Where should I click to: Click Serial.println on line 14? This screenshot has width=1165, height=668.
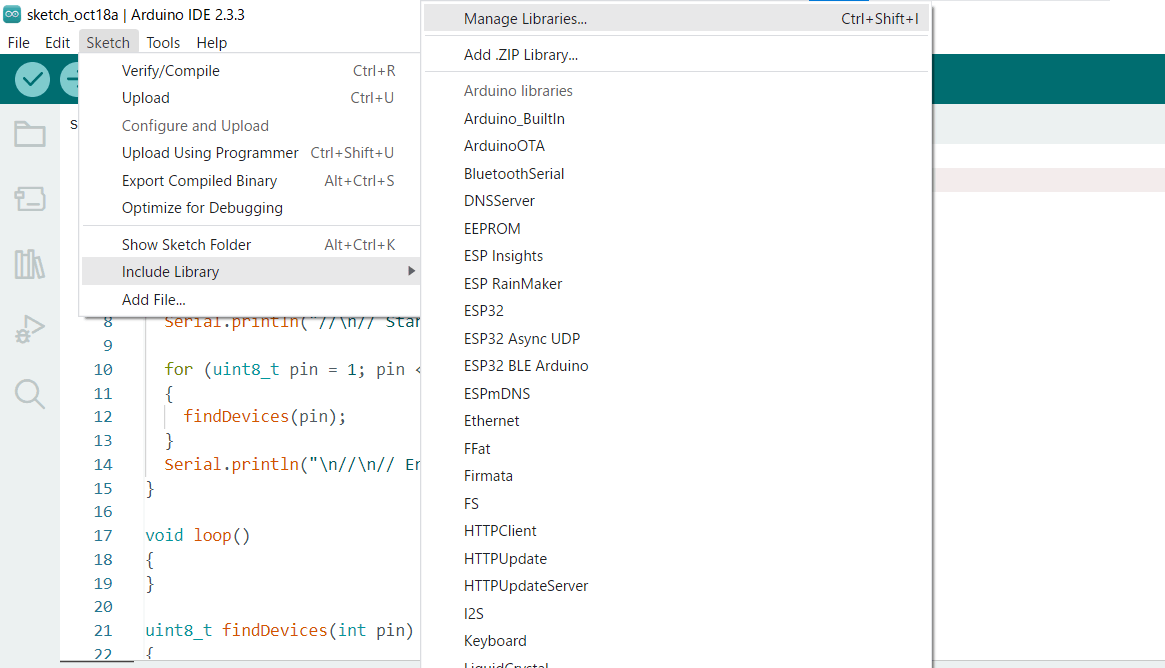[231, 464]
